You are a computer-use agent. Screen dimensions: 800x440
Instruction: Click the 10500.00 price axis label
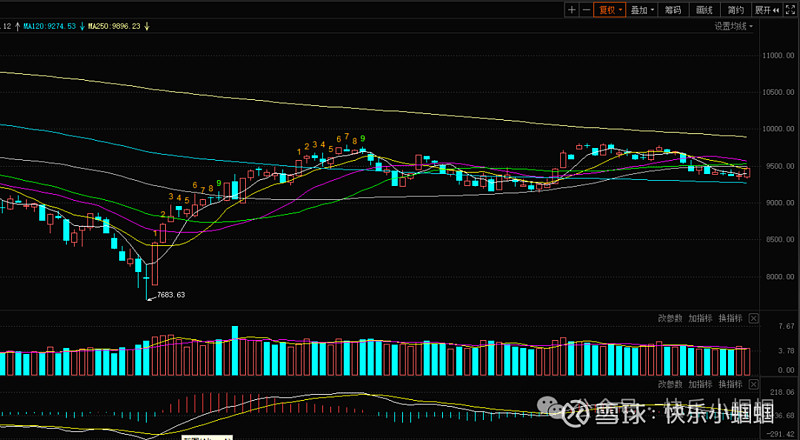click(778, 92)
